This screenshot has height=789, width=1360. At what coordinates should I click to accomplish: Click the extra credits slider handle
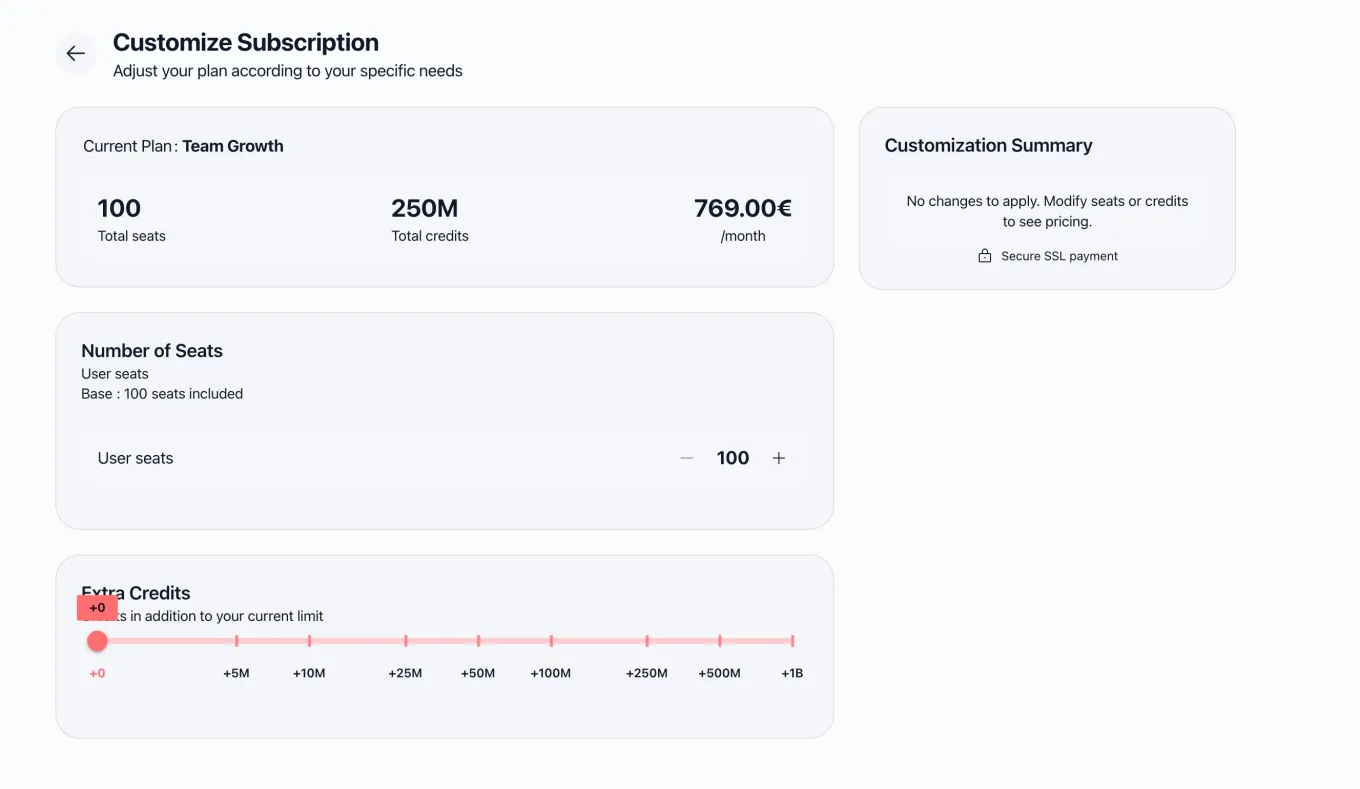97,641
